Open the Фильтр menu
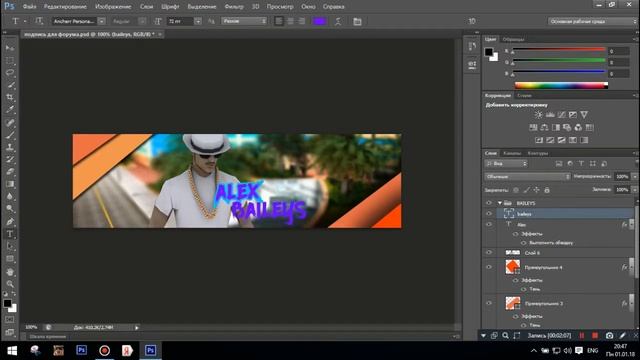Image resolution: width=640 pixels, height=360 pixels. pos(234,7)
